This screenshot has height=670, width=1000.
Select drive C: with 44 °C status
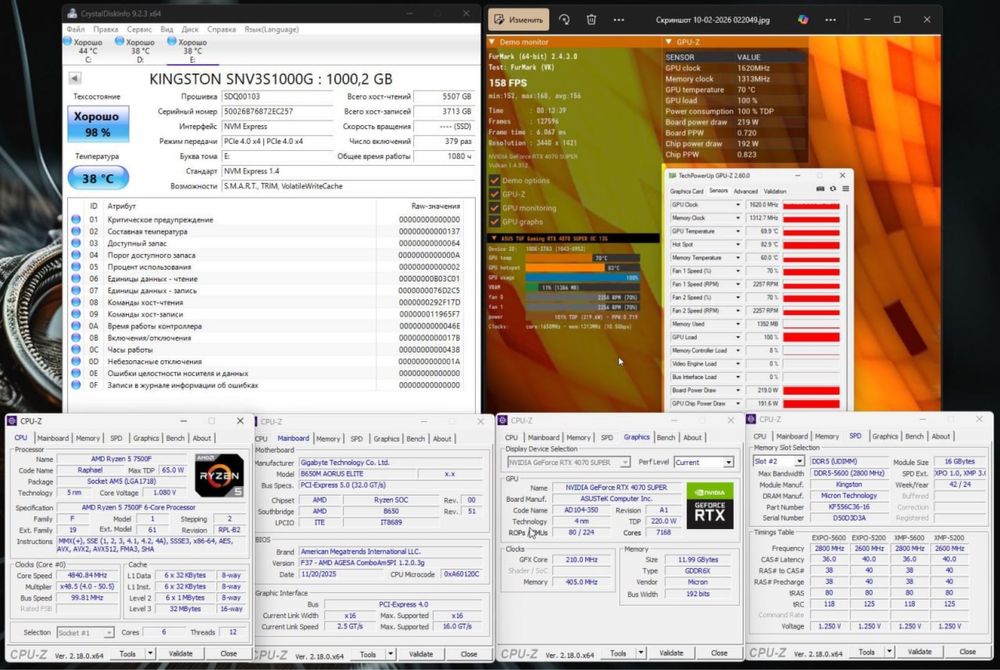pos(84,50)
